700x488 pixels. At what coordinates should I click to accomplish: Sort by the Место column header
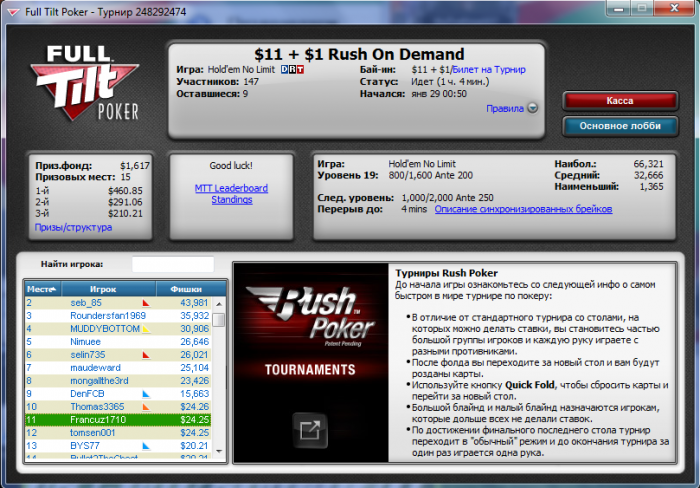coord(43,289)
